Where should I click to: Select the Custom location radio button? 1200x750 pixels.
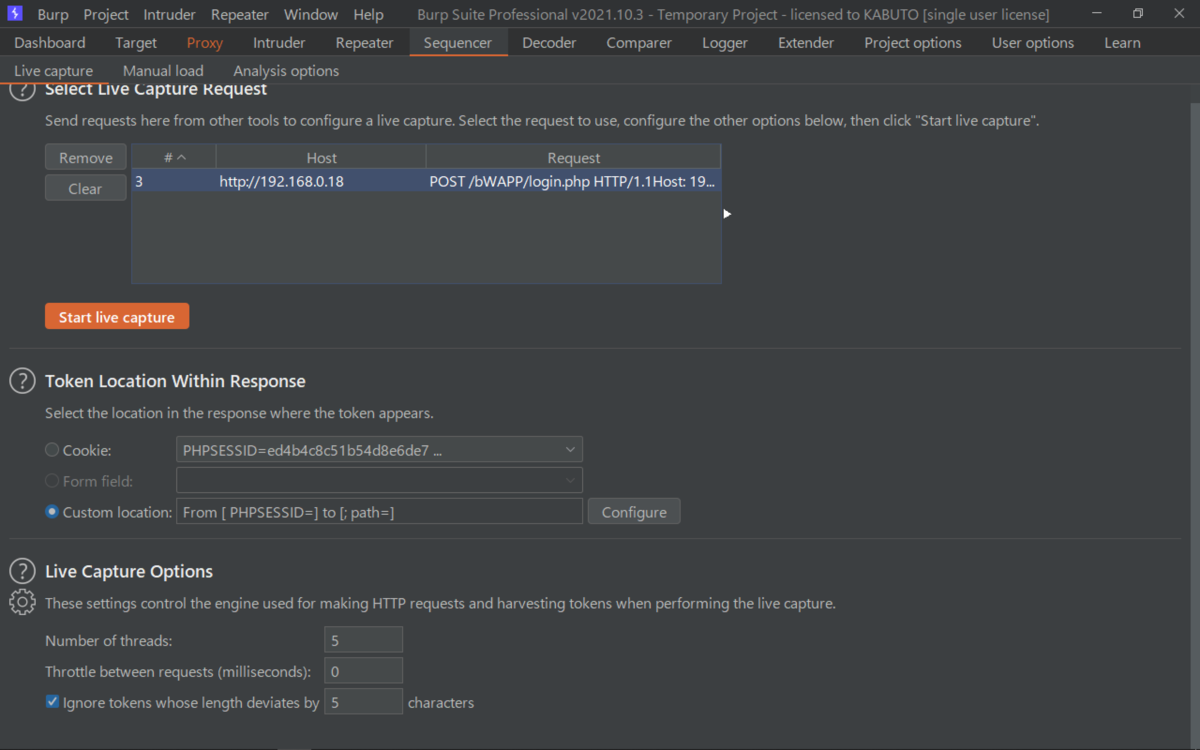52,512
